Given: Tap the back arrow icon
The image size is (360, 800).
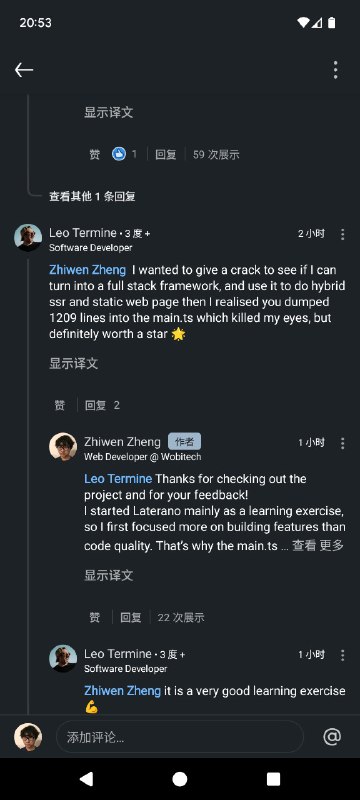Looking at the screenshot, I should (x=24, y=70).
